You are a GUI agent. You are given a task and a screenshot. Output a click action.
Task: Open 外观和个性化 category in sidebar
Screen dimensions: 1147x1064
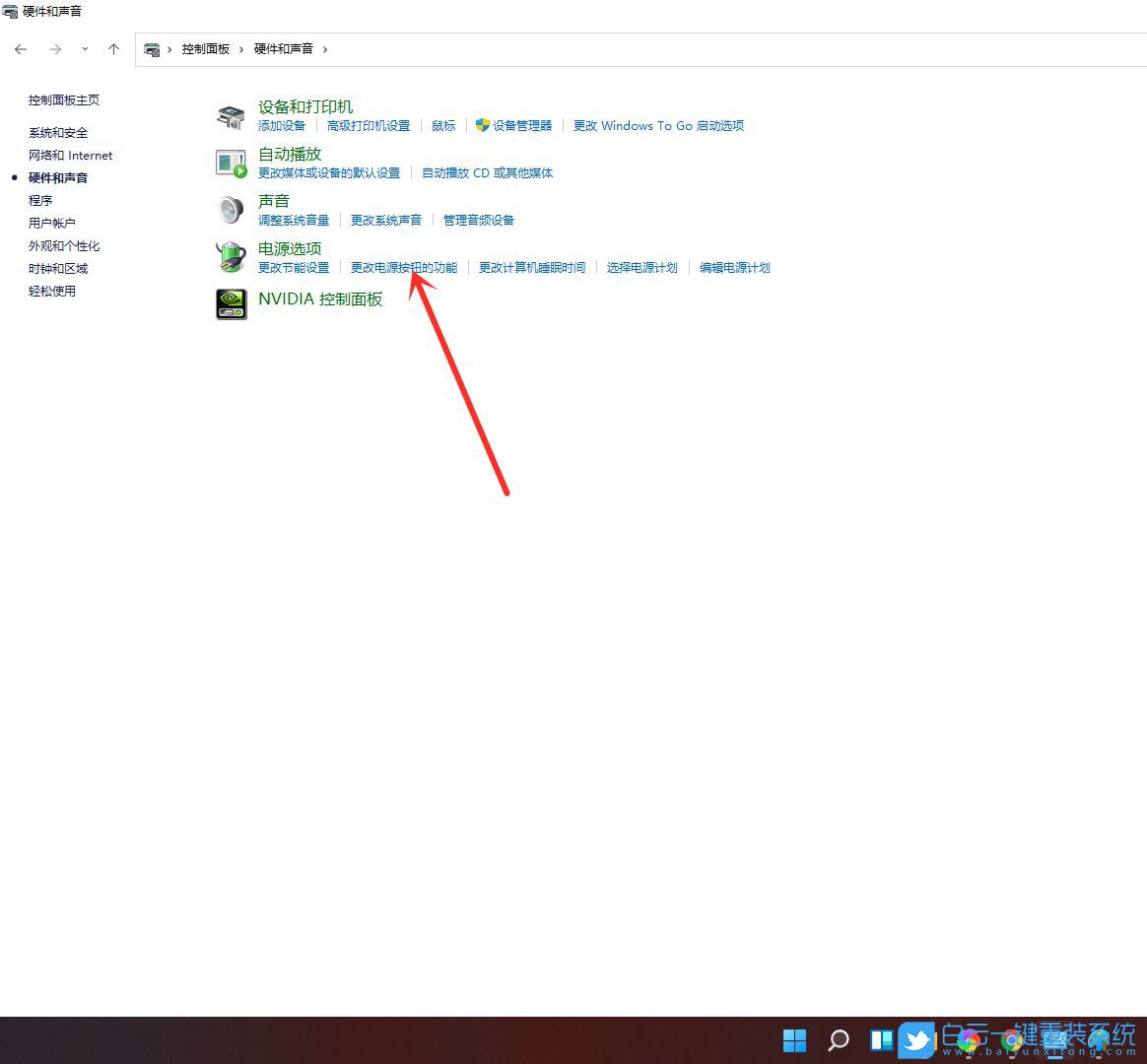coord(64,246)
